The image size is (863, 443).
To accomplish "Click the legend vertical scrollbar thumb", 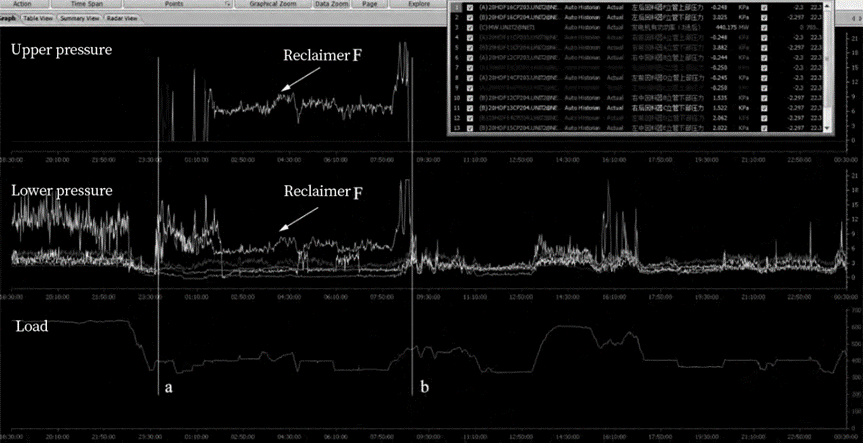I will pos(827,59).
